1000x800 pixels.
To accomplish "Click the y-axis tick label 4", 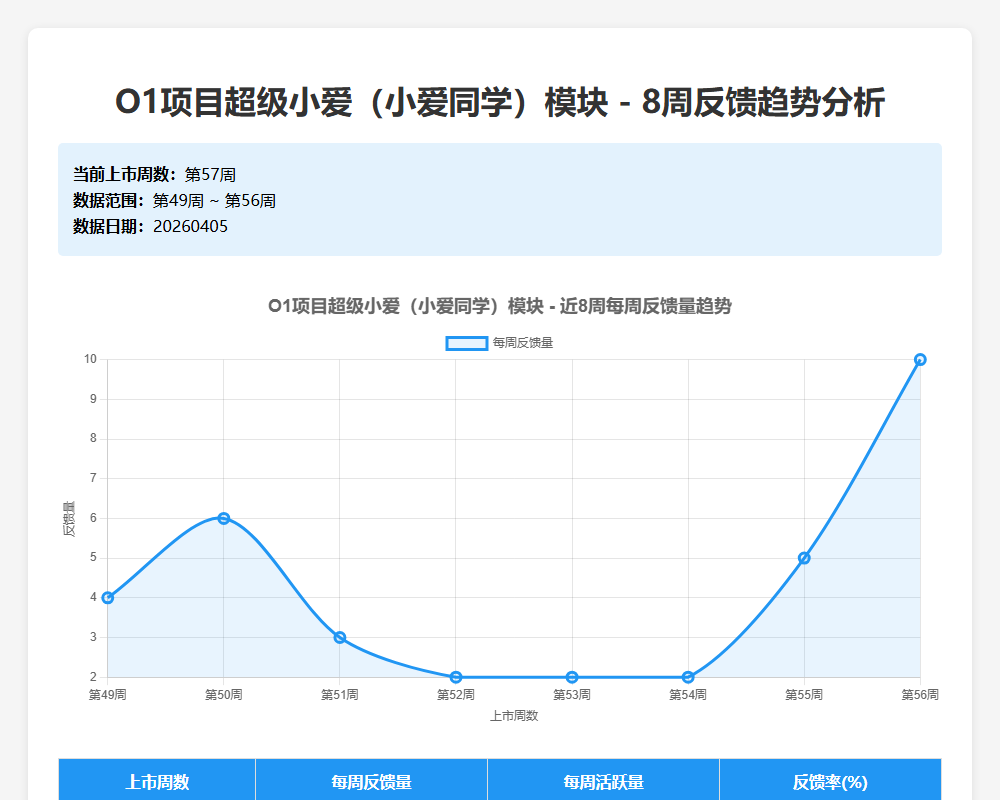I will click(x=94, y=598).
